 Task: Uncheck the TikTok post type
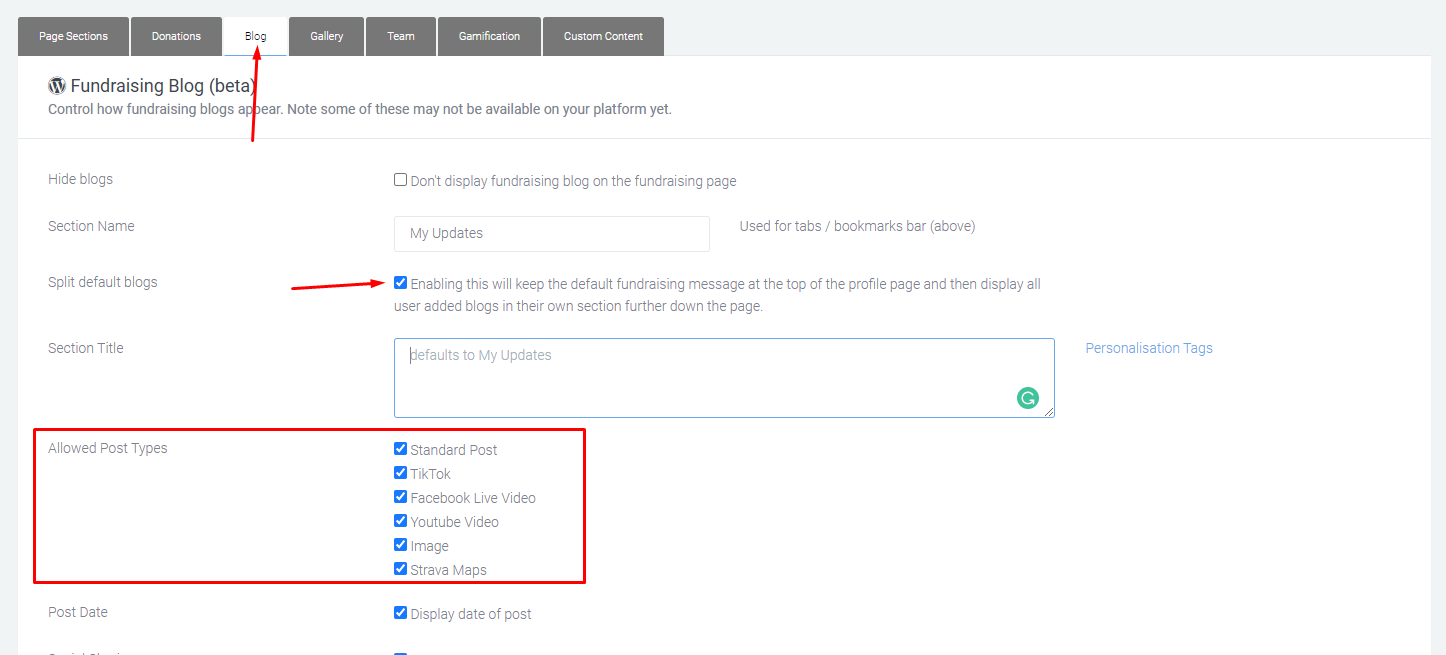coord(400,473)
